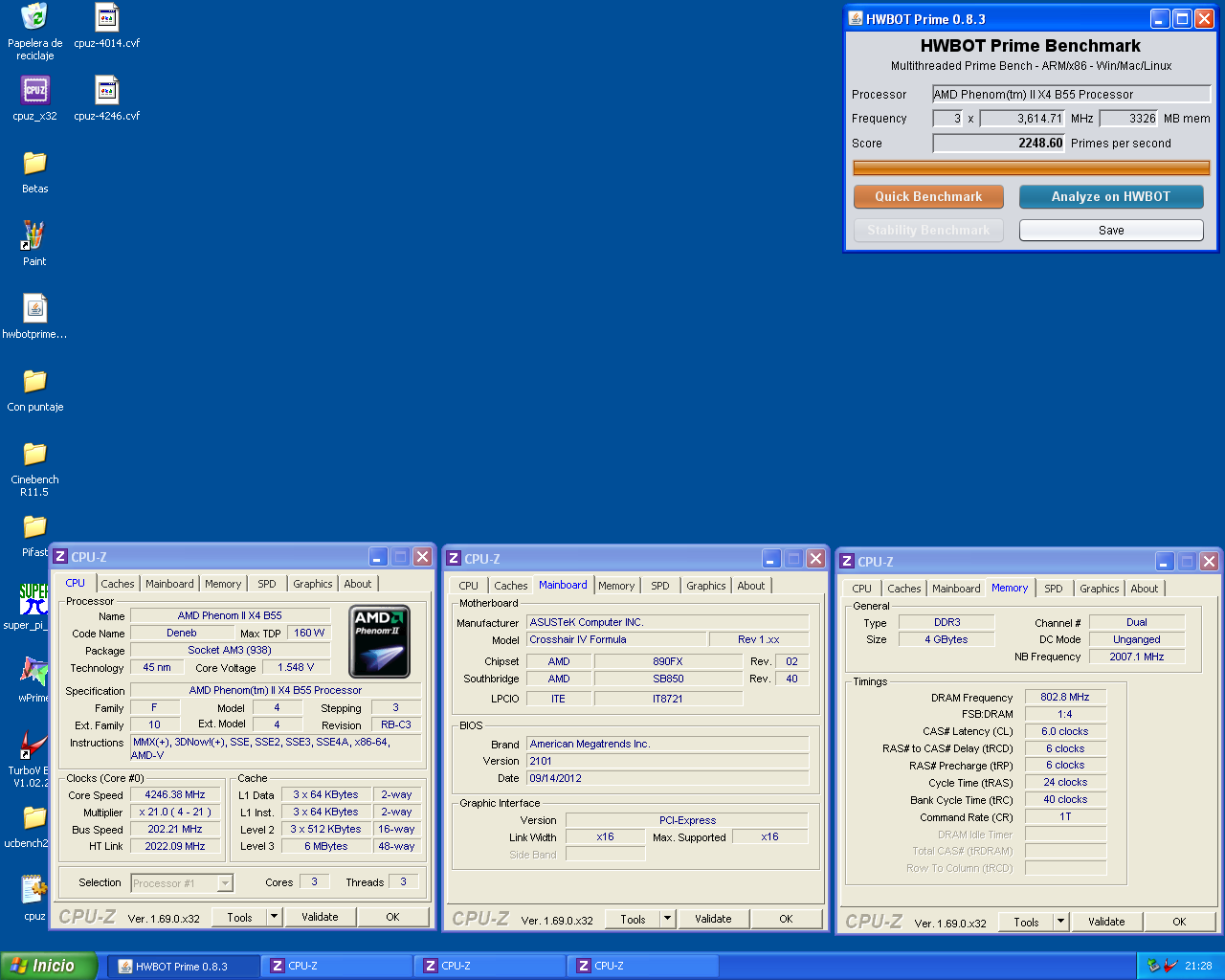The image size is (1225, 980).
Task: Click the orange benchmark progress bar
Action: pos(1032,167)
